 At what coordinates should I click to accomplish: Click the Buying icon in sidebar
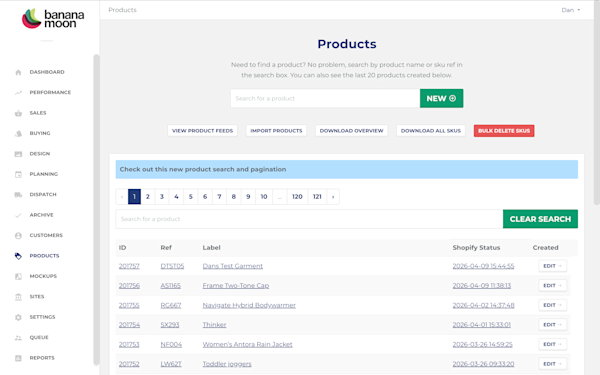pos(18,134)
